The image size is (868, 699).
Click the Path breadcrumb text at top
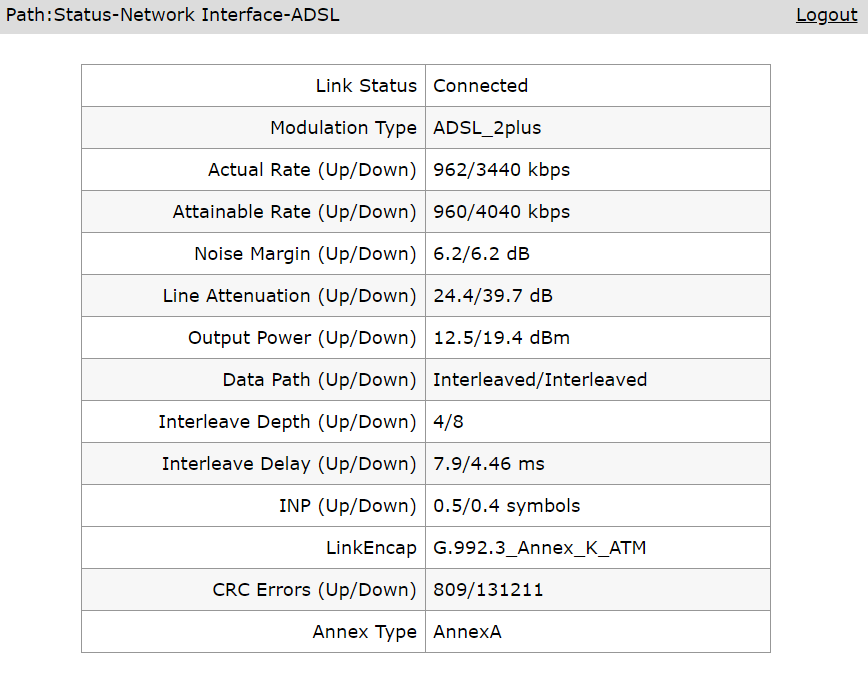(172, 15)
